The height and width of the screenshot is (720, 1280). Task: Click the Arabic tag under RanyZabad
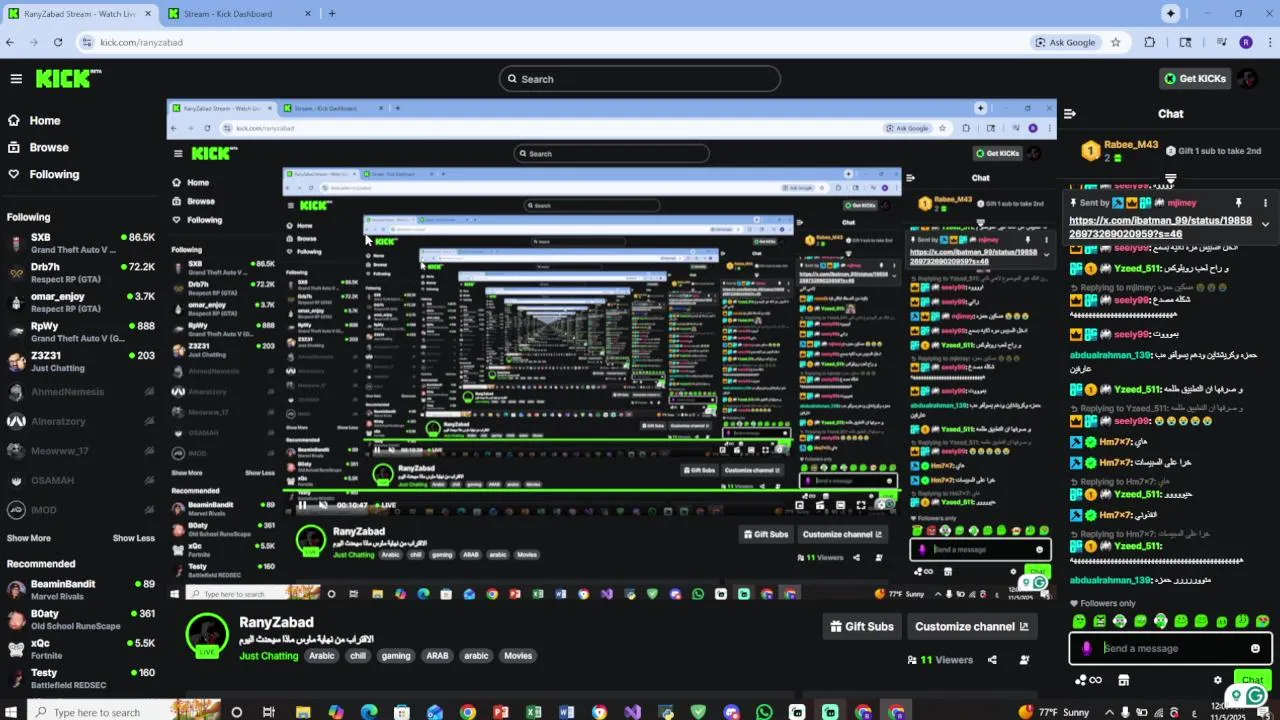(322, 656)
